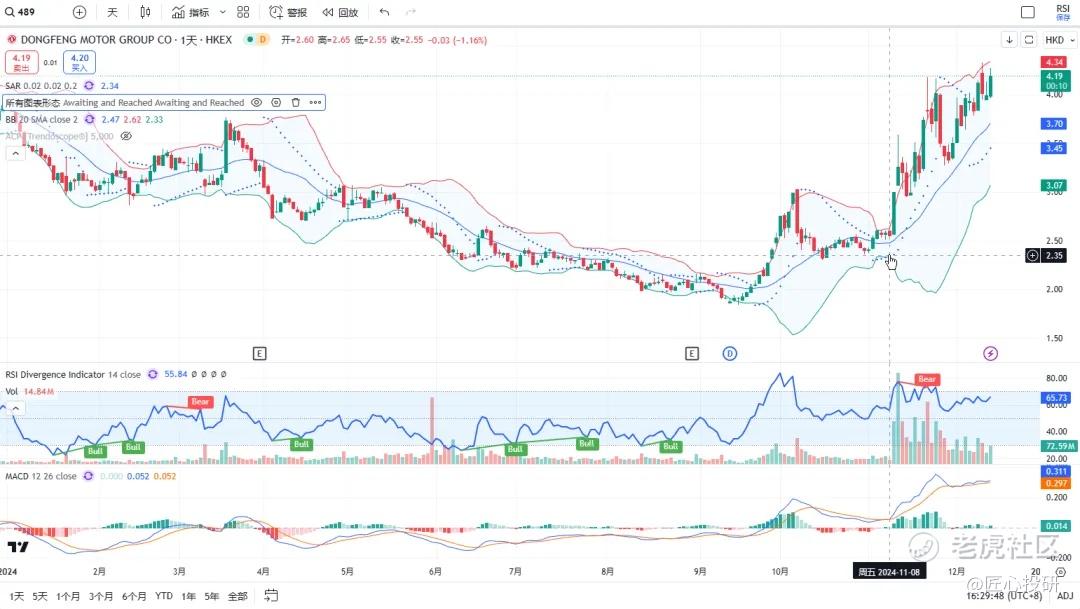This screenshot has width=1080, height=609.
Task: Click the 65.73 RSI value label
Action: 1056,398
